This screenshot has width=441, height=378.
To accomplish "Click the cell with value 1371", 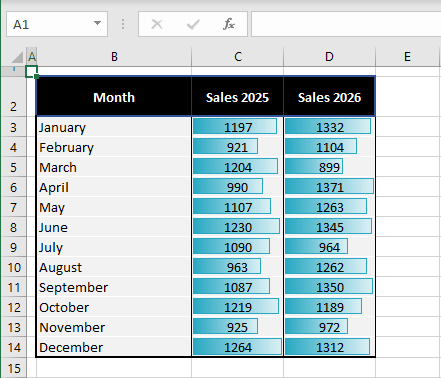I will coord(329,187).
